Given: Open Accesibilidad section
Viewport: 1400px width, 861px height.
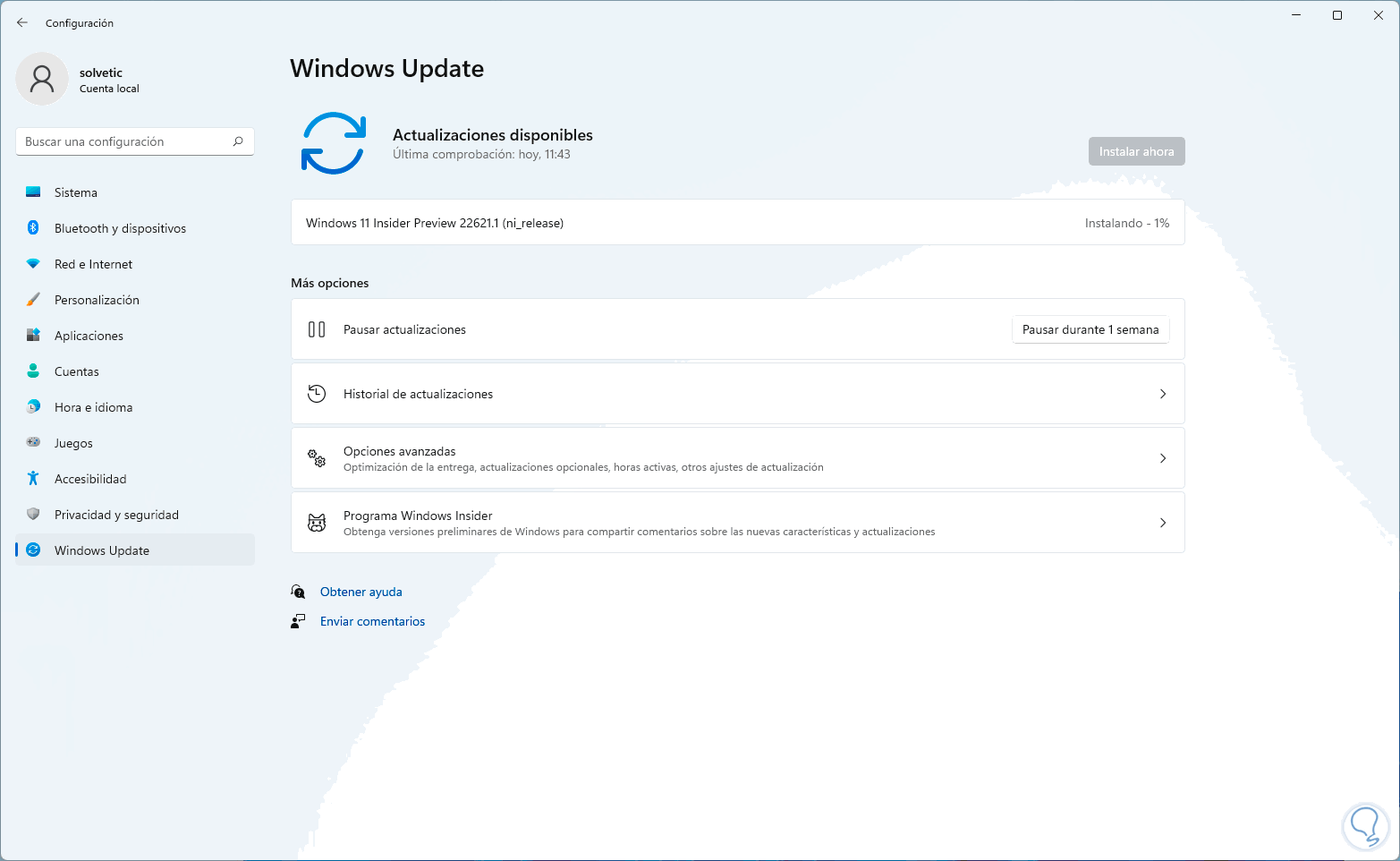Looking at the screenshot, I should (135, 478).
